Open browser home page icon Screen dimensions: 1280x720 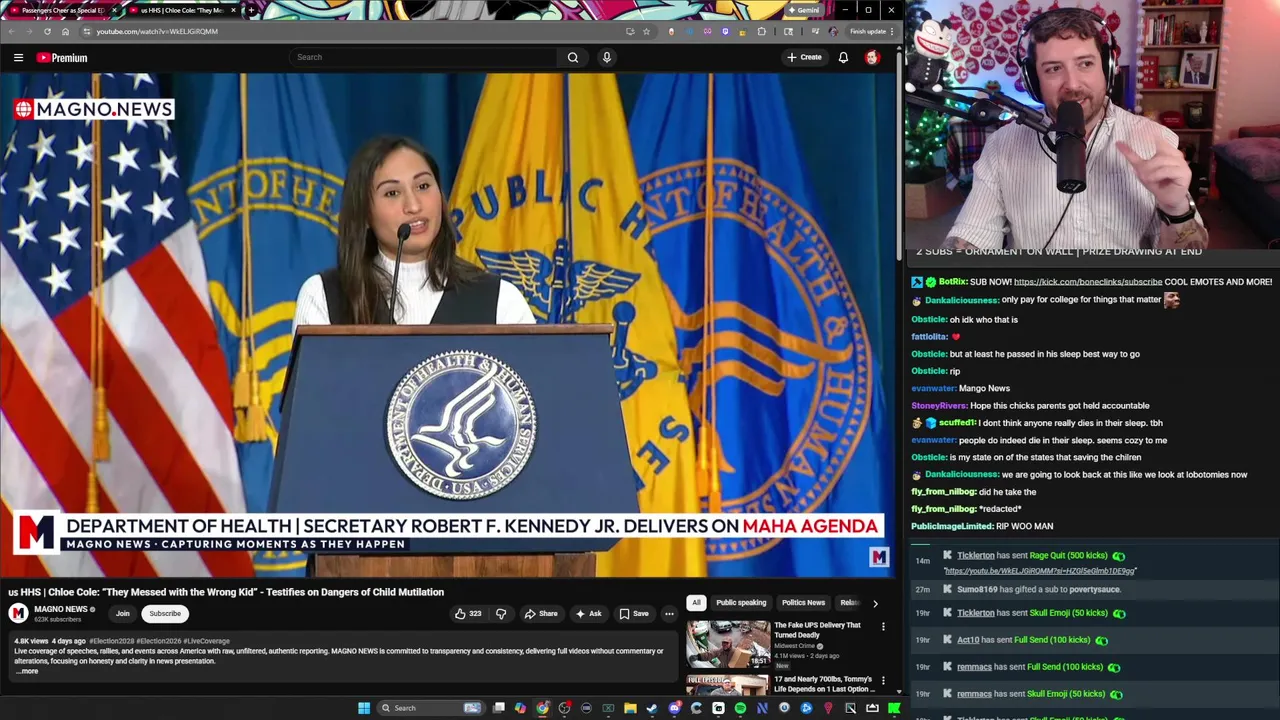click(x=65, y=31)
